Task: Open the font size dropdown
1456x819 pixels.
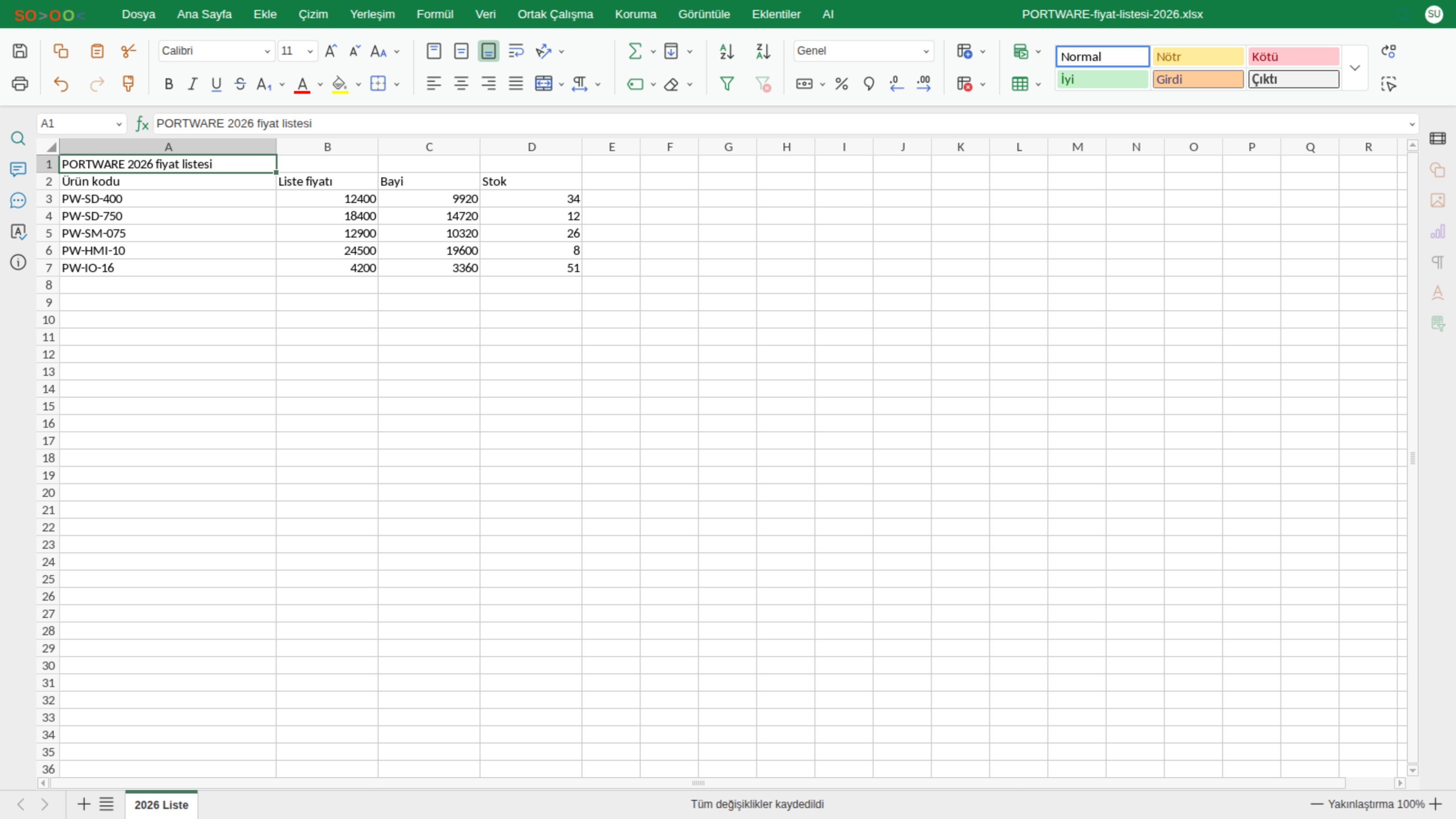Action: pyautogui.click(x=310, y=51)
